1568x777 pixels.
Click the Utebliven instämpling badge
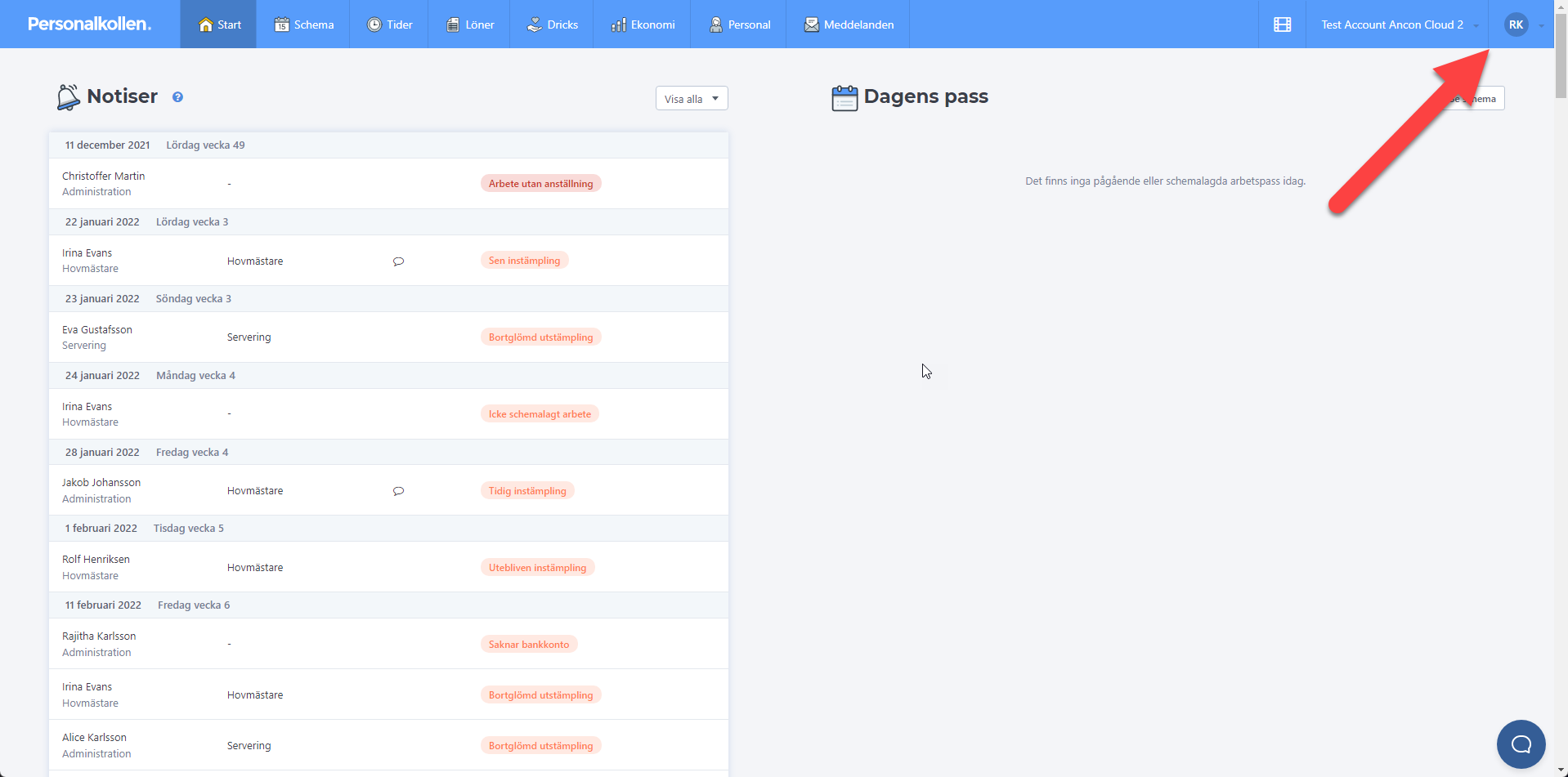click(x=537, y=567)
